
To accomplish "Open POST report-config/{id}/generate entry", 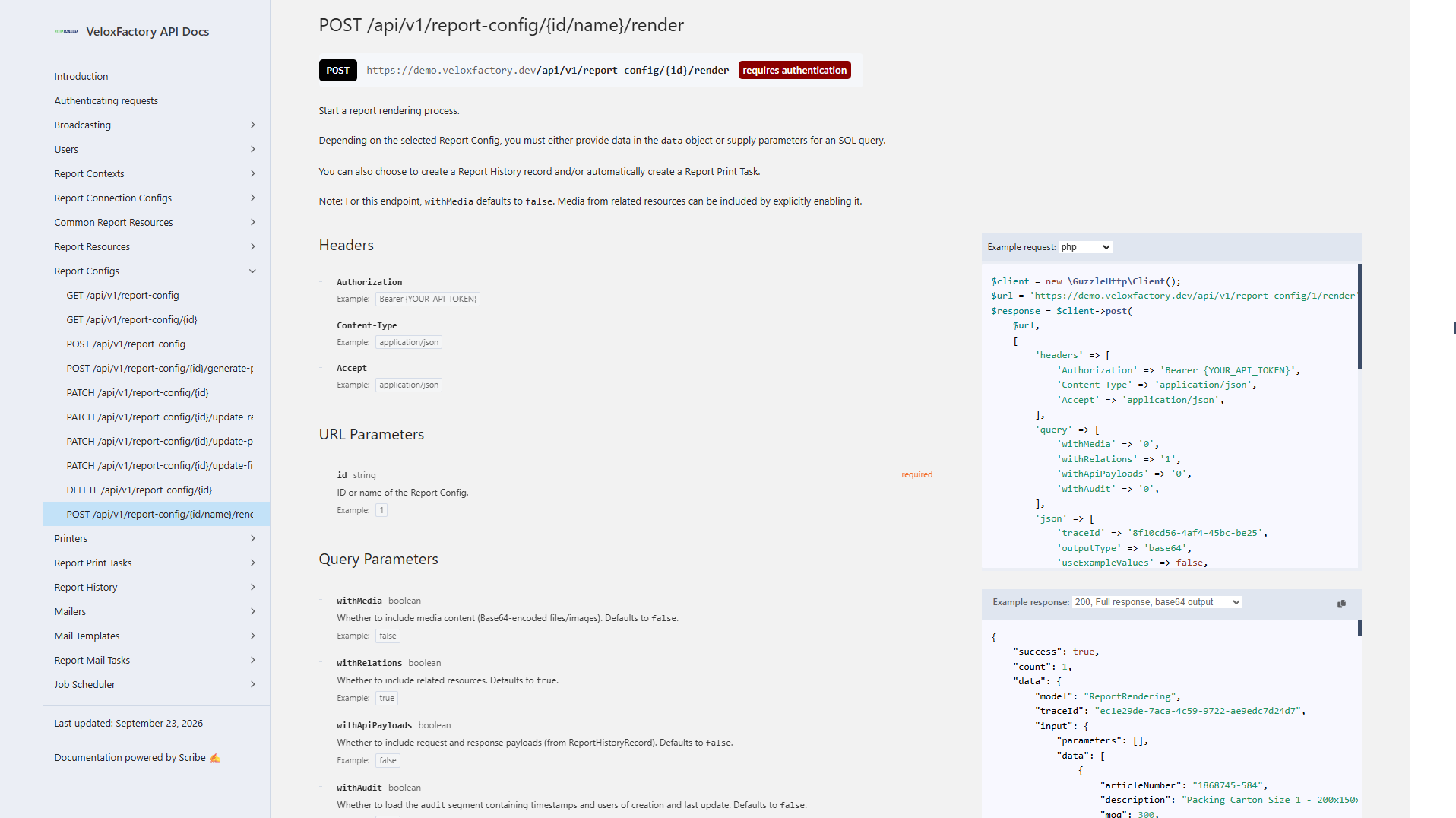I will (160, 368).
